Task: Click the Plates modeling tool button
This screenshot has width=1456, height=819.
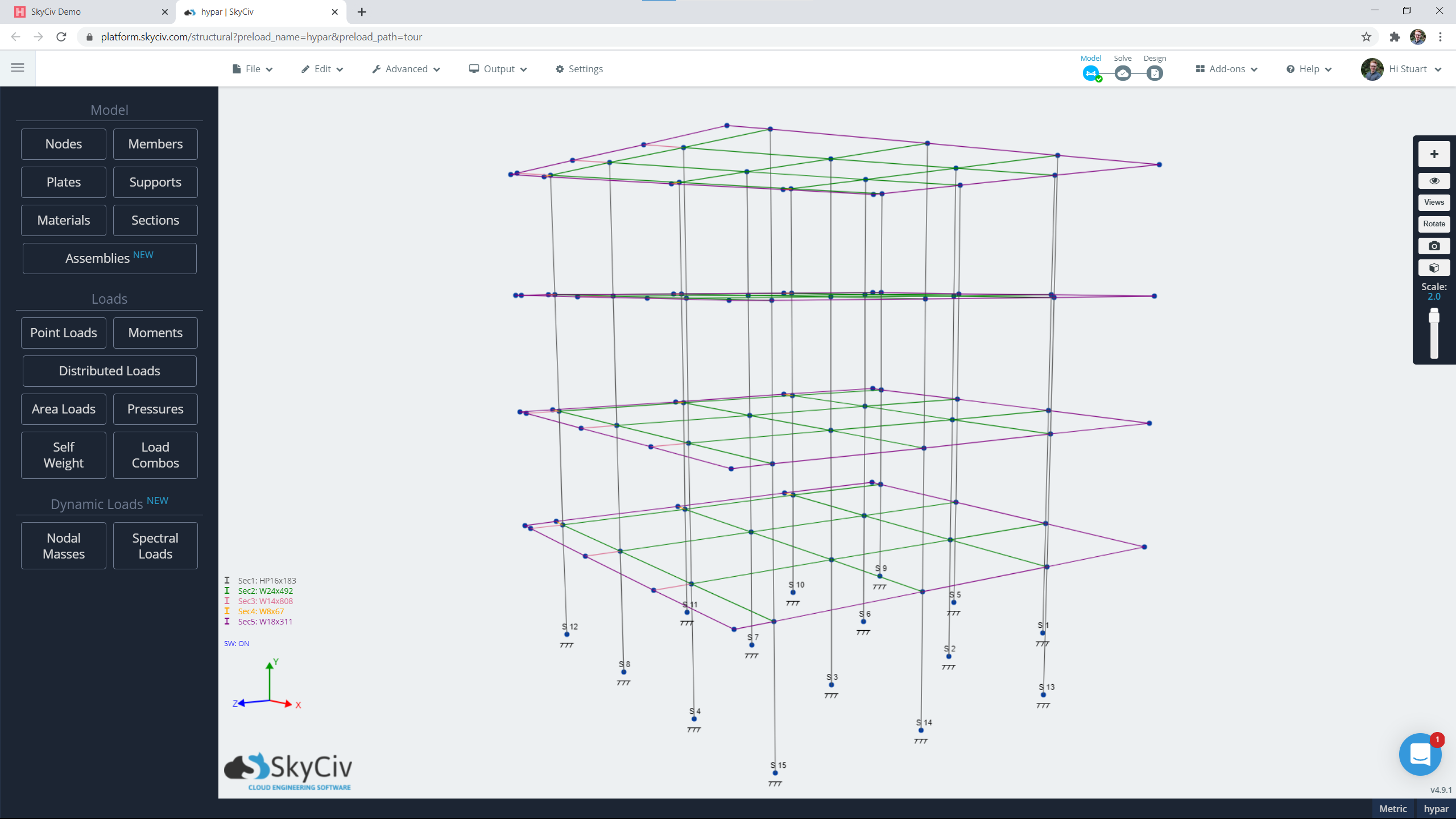Action: (x=63, y=182)
